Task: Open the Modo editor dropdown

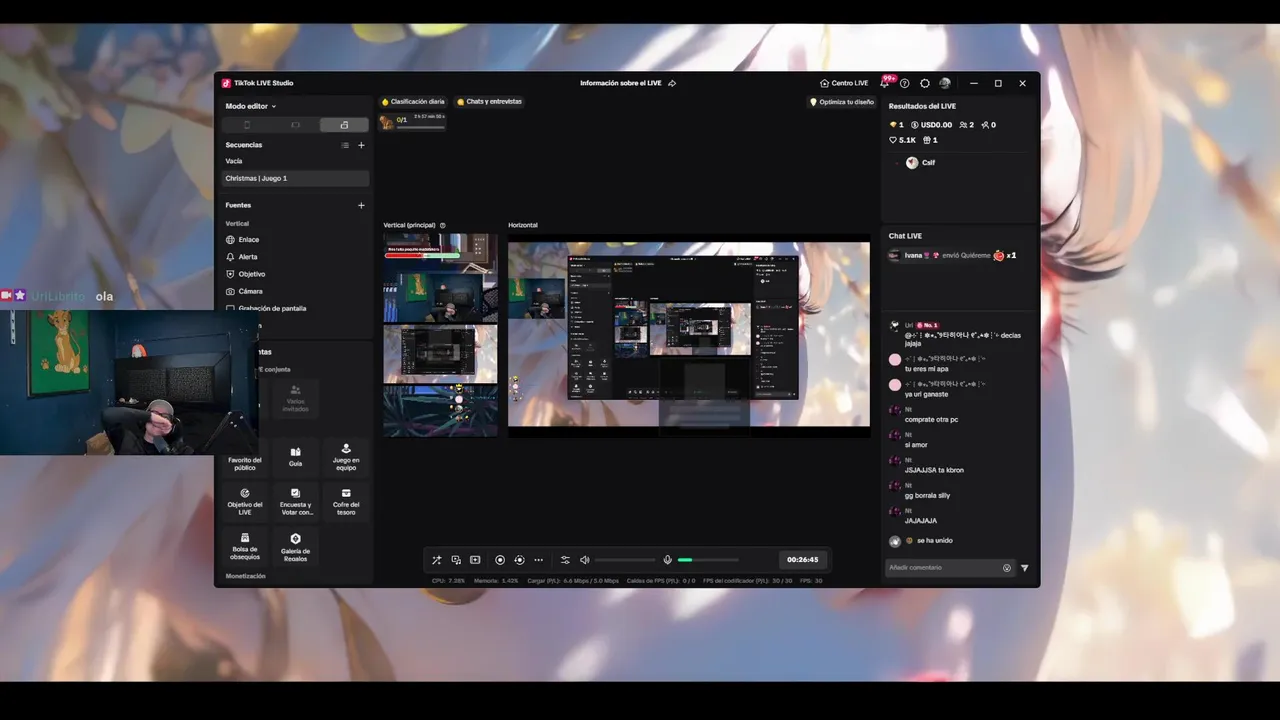Action: tap(250, 106)
